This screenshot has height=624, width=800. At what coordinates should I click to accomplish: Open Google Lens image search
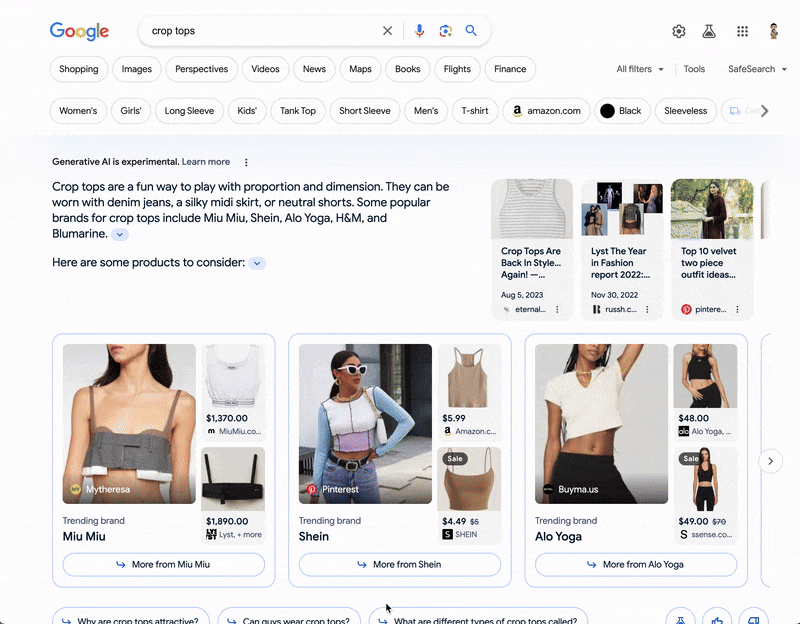(x=445, y=31)
